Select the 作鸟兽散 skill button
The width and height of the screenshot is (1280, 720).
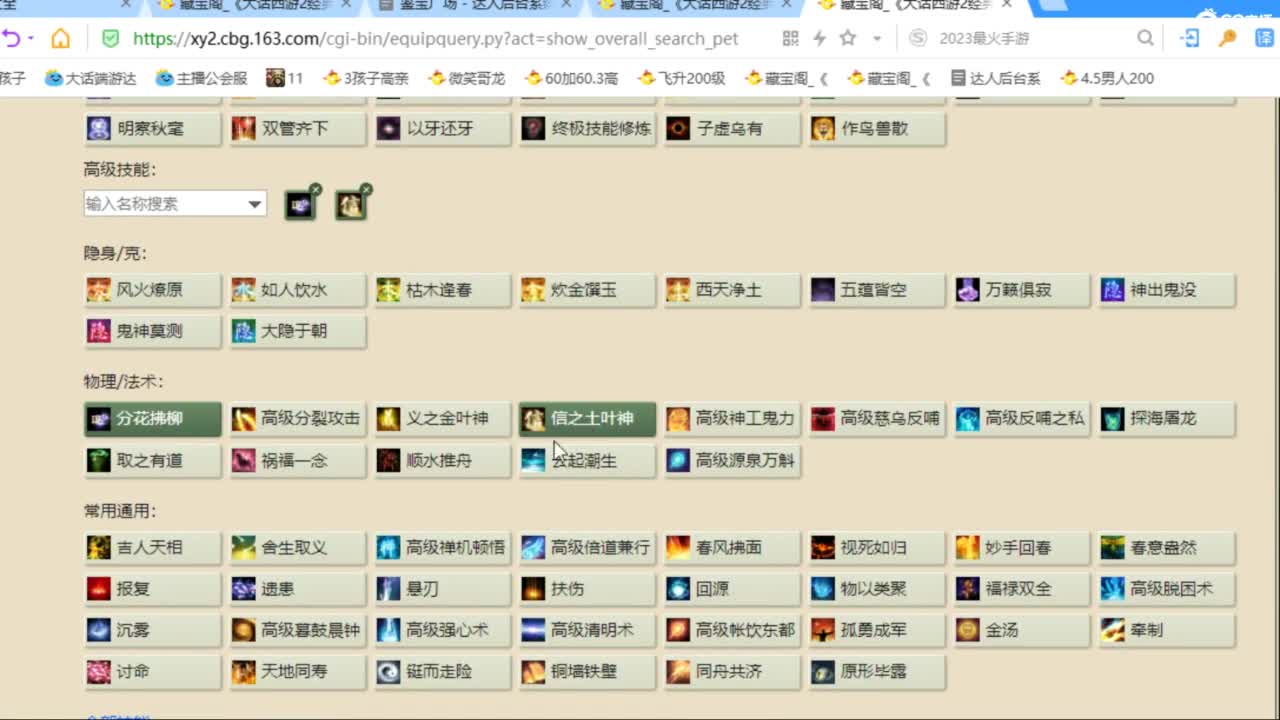pos(877,129)
